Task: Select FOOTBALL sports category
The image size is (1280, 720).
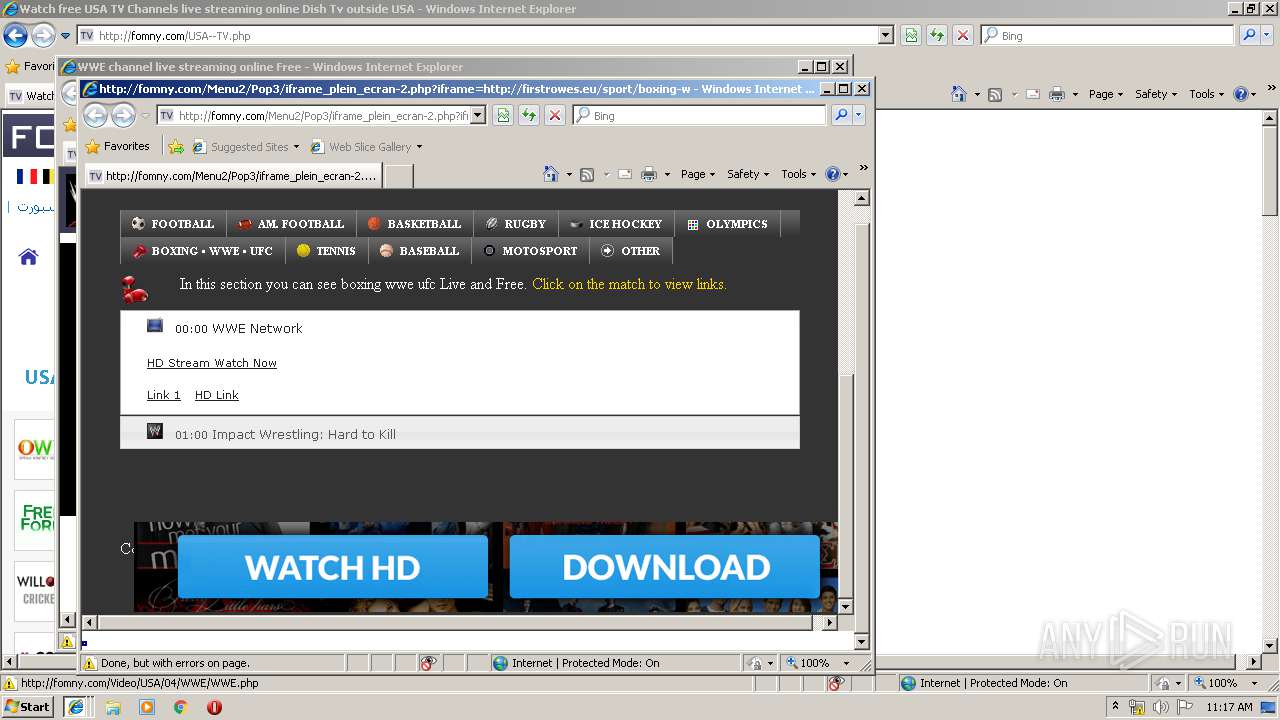Action: (173, 224)
